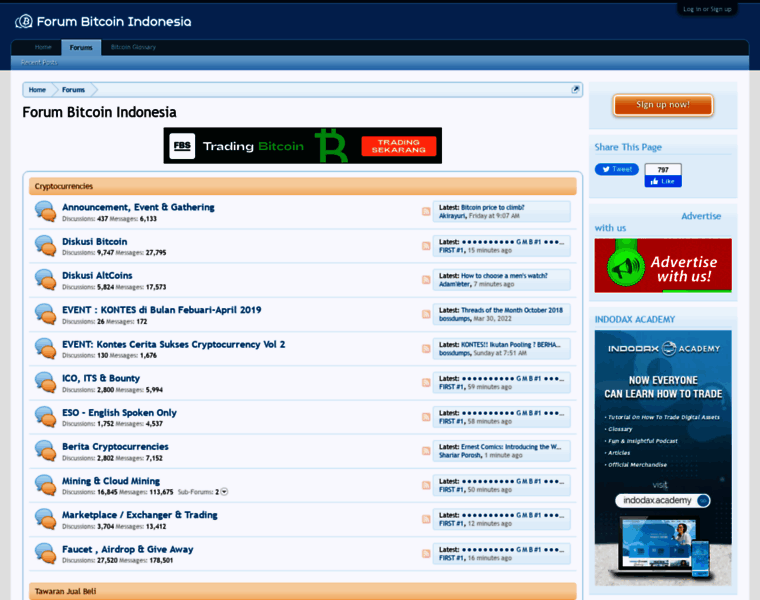Open the ESO - English Spoken Only forum
Viewport: 760px width, 600px height.
pos(119,412)
